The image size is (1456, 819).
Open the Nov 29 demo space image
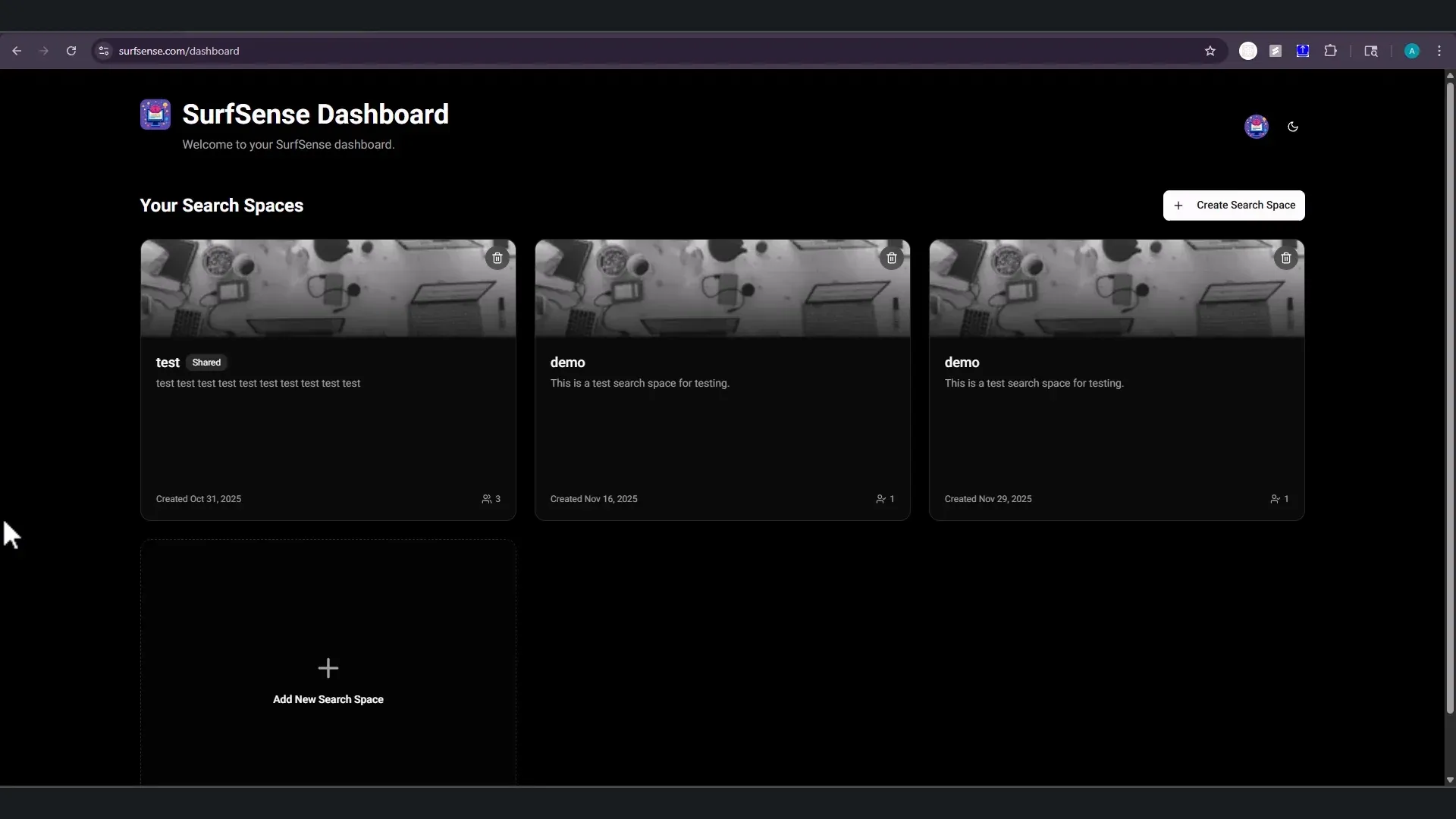click(x=1117, y=288)
